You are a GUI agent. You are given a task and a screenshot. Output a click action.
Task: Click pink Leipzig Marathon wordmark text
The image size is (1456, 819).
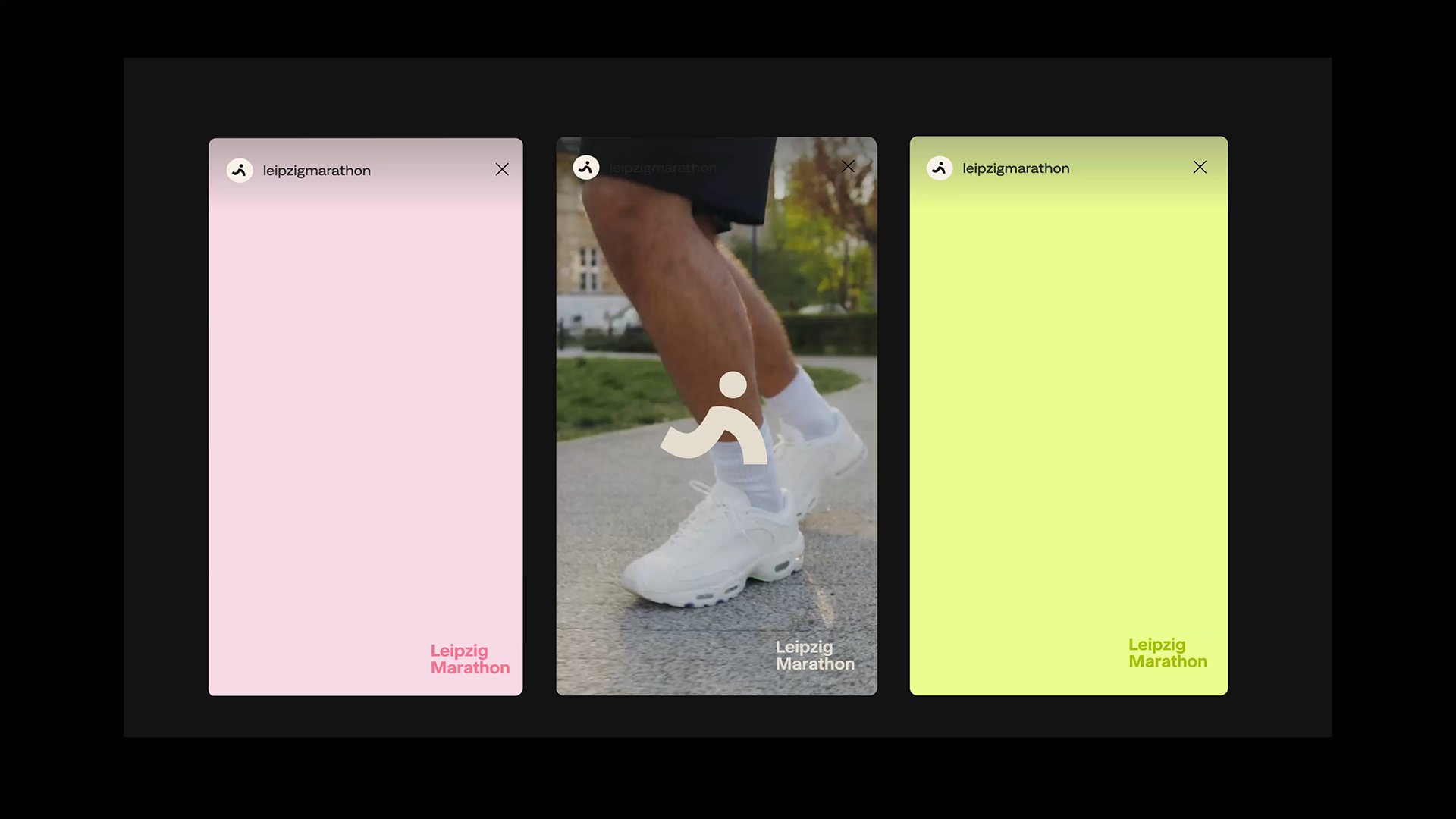click(x=470, y=659)
